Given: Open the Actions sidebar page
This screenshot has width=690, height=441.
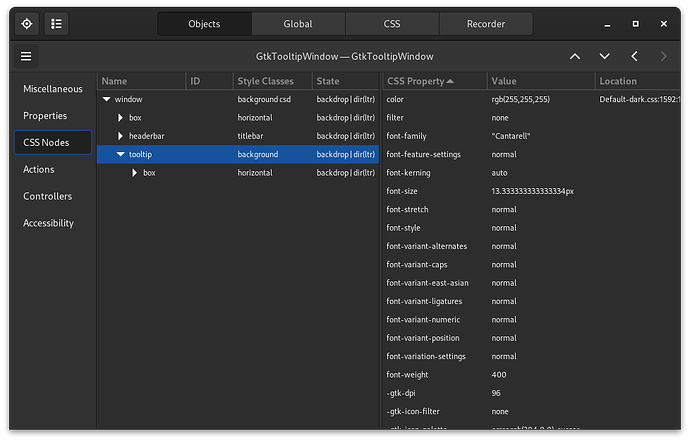Looking at the screenshot, I should [53, 169].
